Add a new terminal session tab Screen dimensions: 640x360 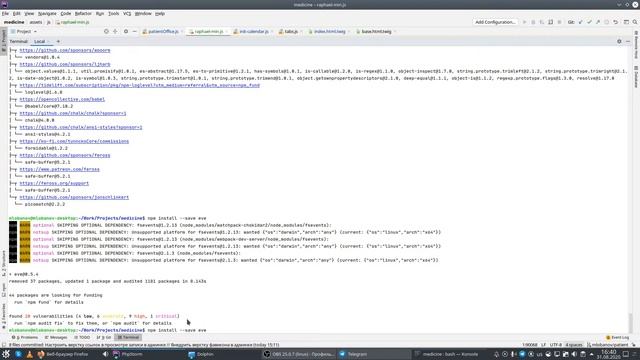pos(58,41)
